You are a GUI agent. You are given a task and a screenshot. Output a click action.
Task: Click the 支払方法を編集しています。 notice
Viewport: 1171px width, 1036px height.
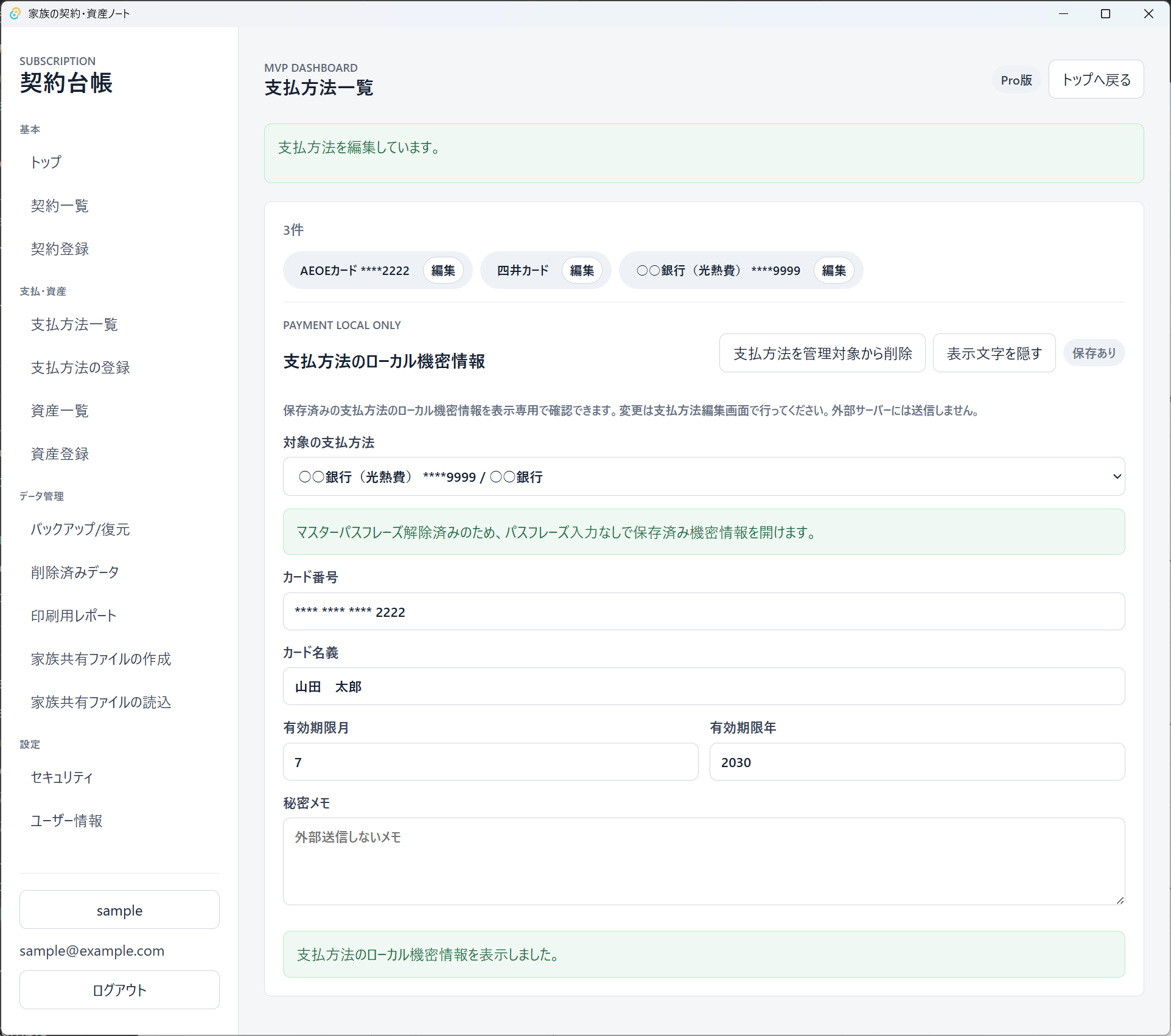(704, 153)
